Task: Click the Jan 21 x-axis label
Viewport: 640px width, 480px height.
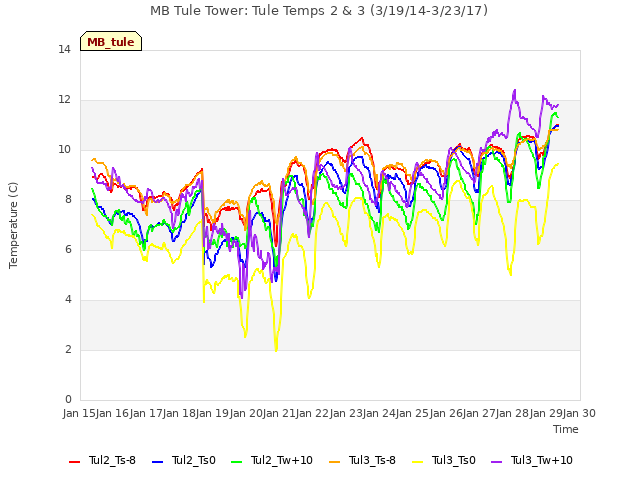Action: (x=280, y=413)
